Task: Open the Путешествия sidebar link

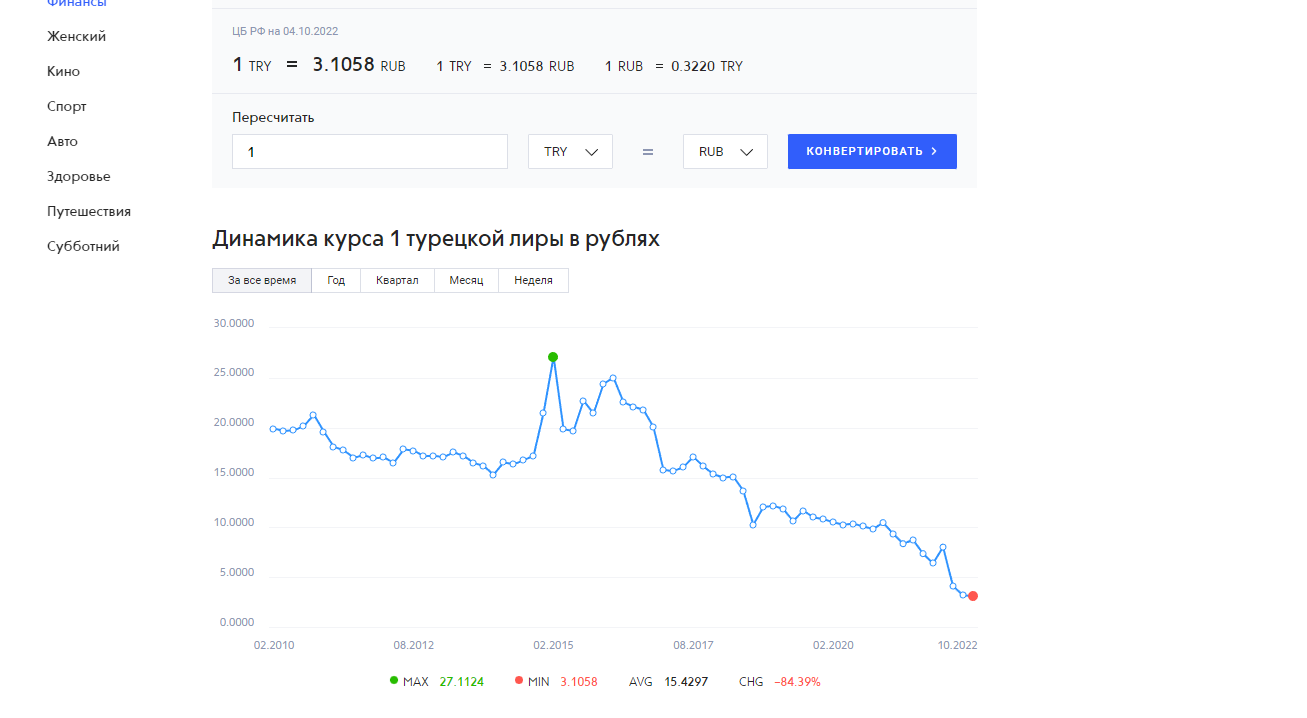Action: pos(89,212)
